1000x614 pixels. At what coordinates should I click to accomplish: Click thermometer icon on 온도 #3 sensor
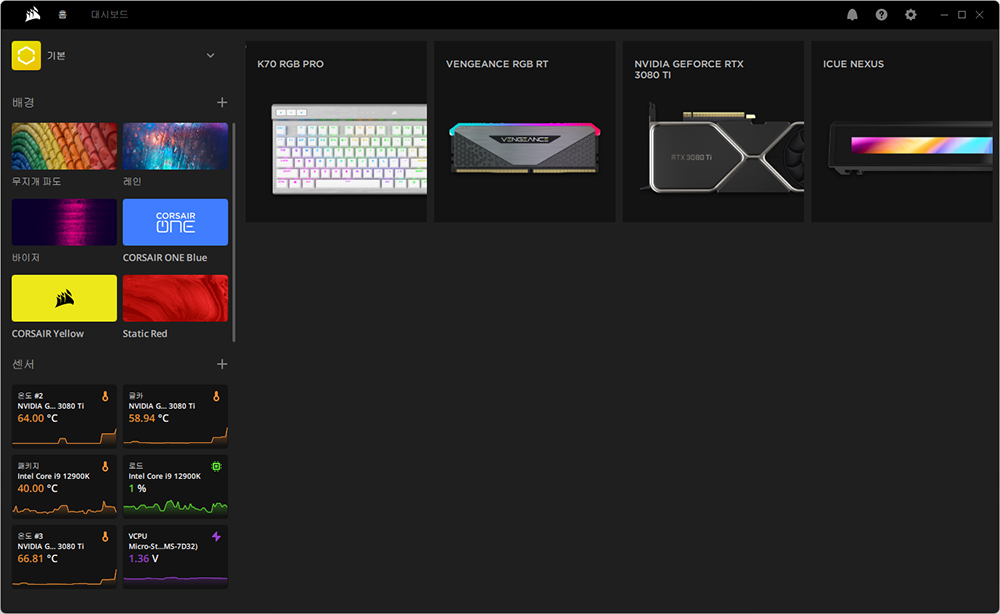105,537
